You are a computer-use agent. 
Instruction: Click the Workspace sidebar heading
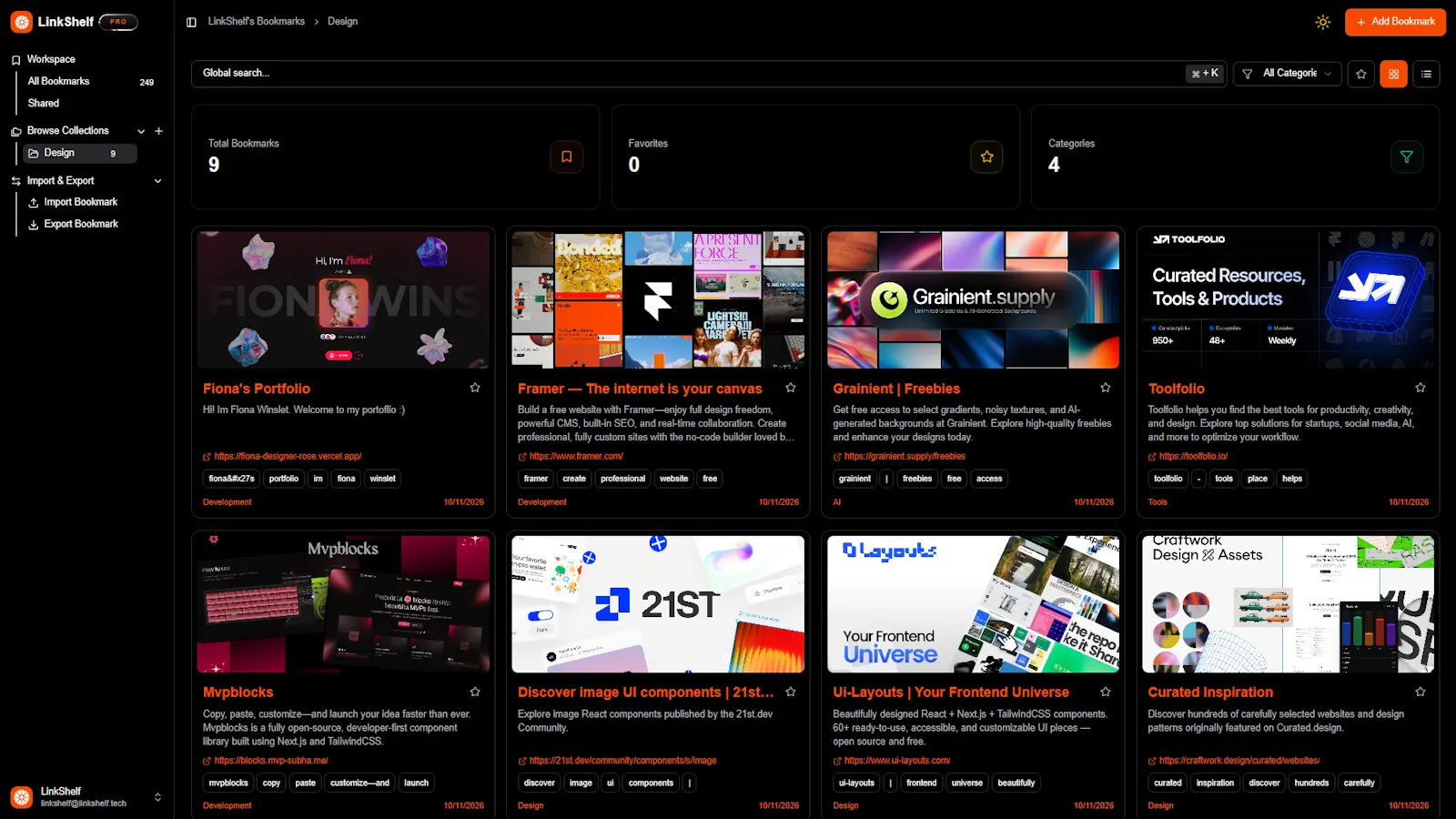coord(51,59)
